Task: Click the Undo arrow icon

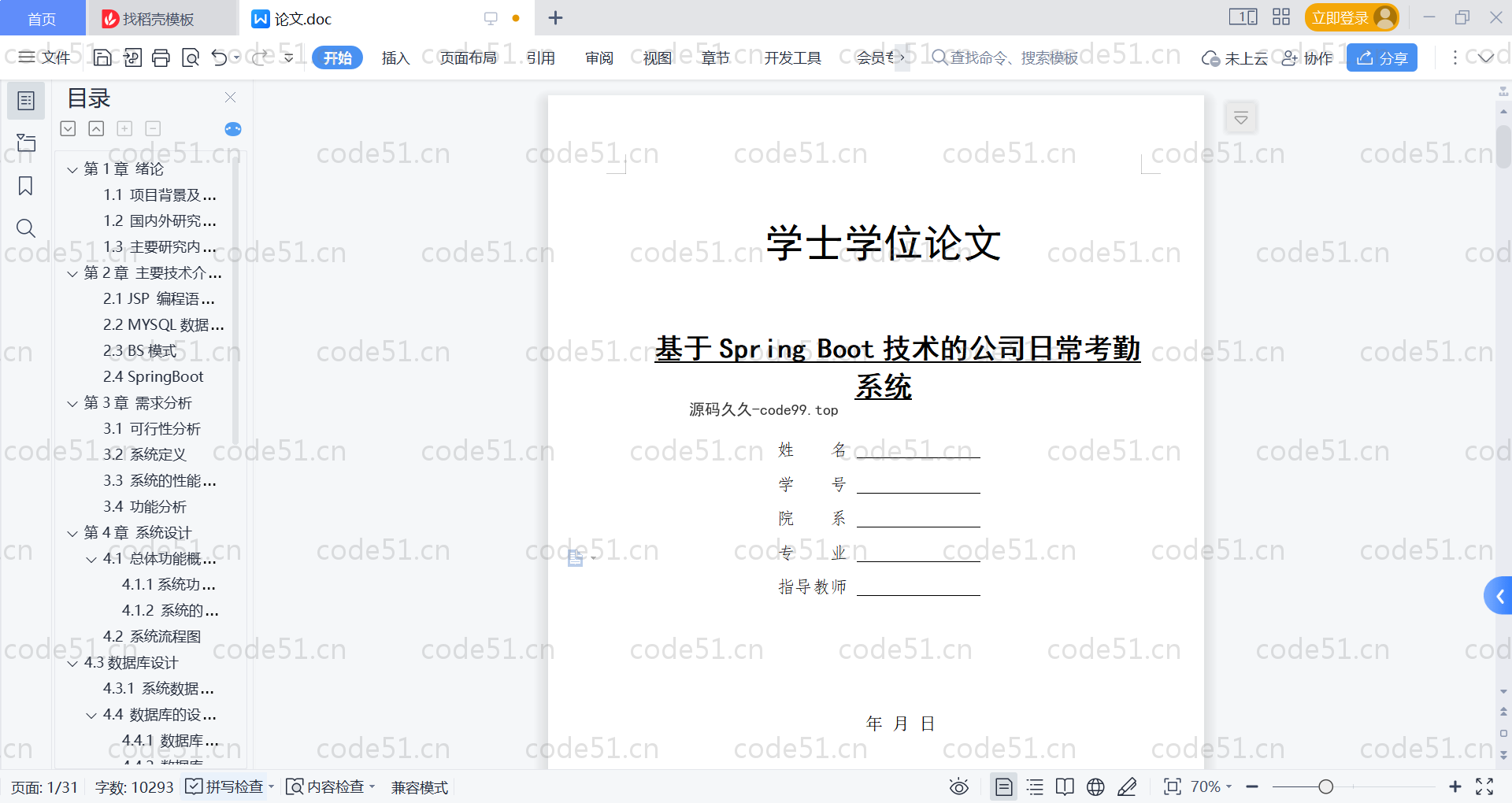Action: point(219,57)
